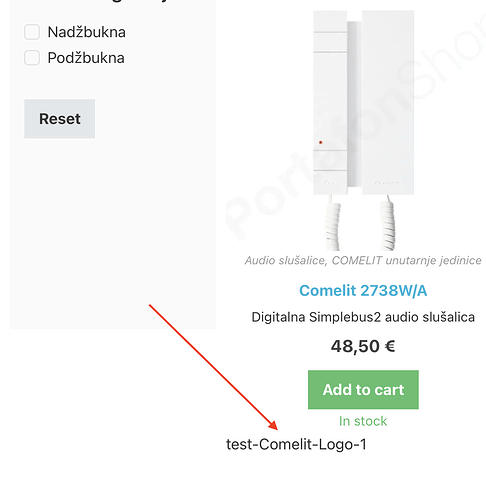Screen dimensions: 486x500
Task: Check the Nadžbukna checkbox
Action: coord(32,32)
